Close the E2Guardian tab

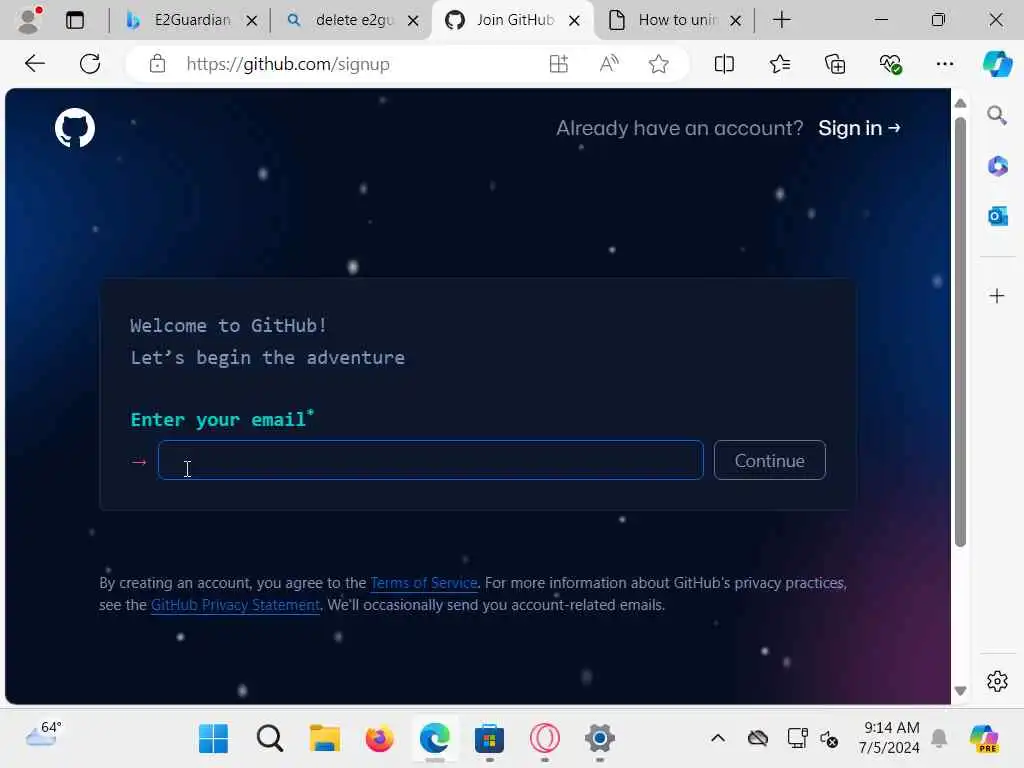click(251, 21)
